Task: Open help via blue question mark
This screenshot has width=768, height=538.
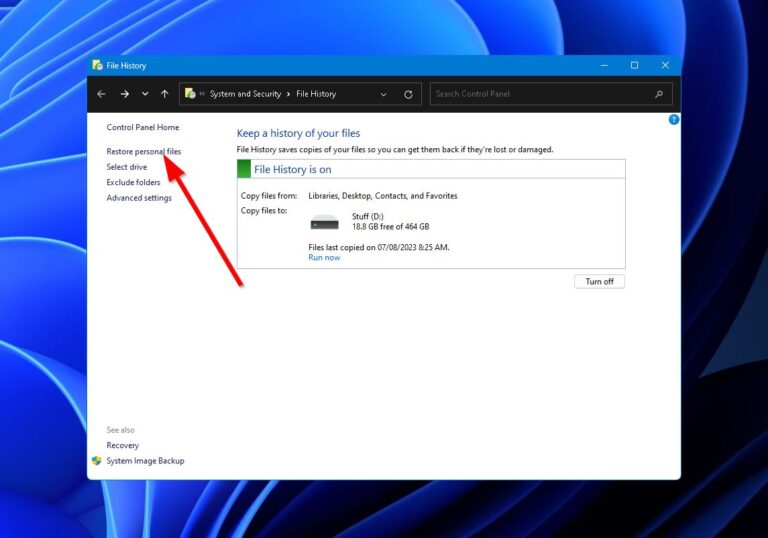Action: coord(673,119)
